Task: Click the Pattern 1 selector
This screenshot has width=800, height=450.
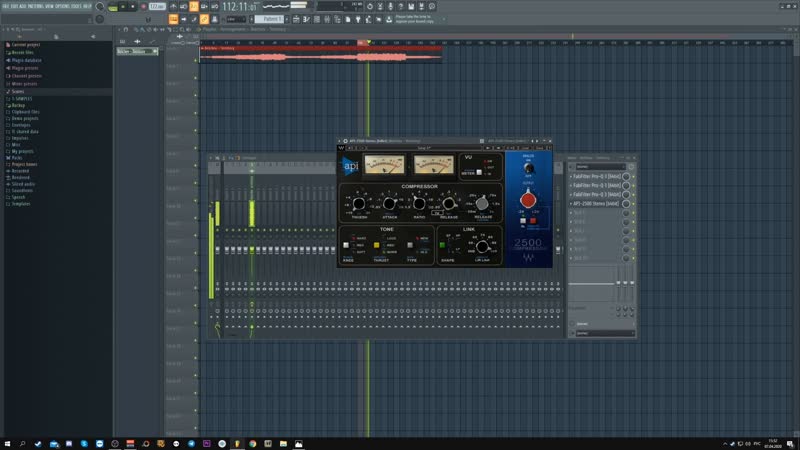Action: click(269, 19)
